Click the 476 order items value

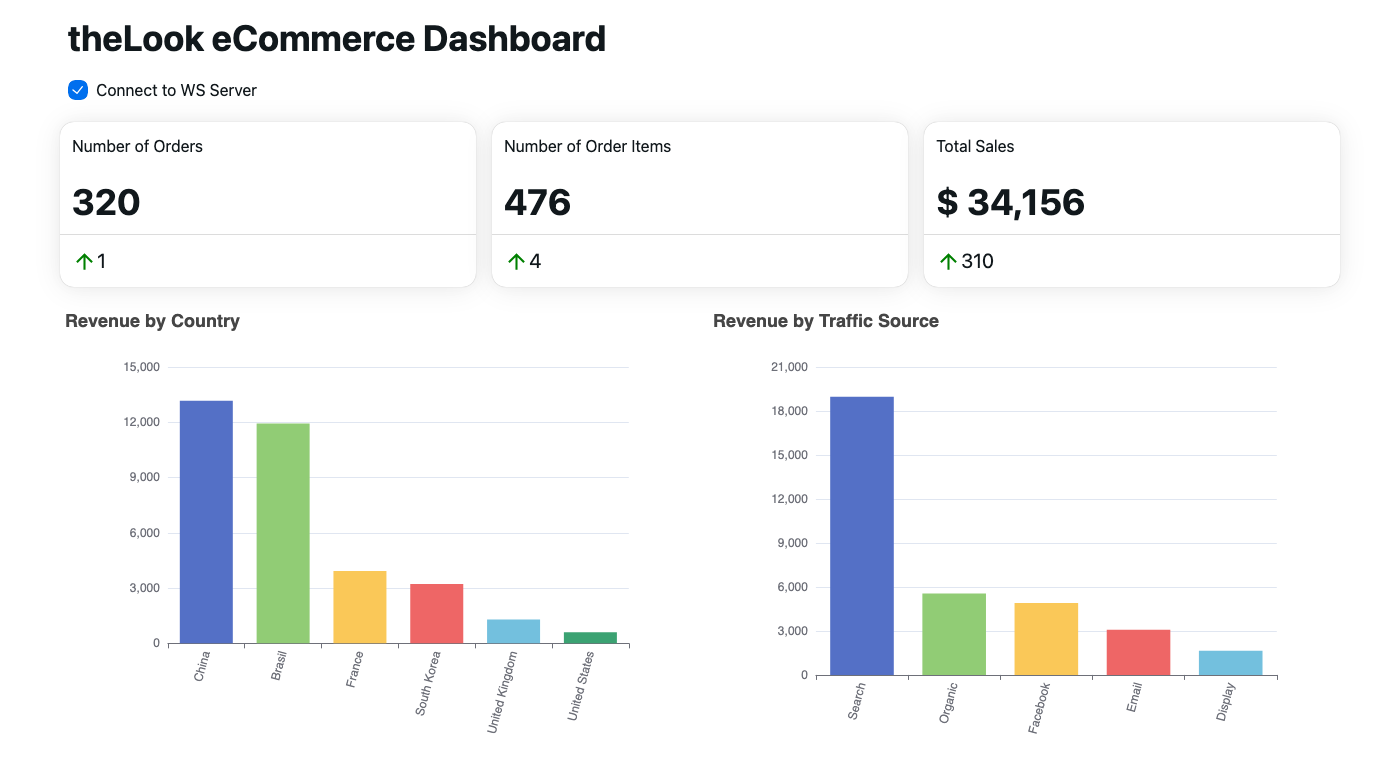point(537,202)
